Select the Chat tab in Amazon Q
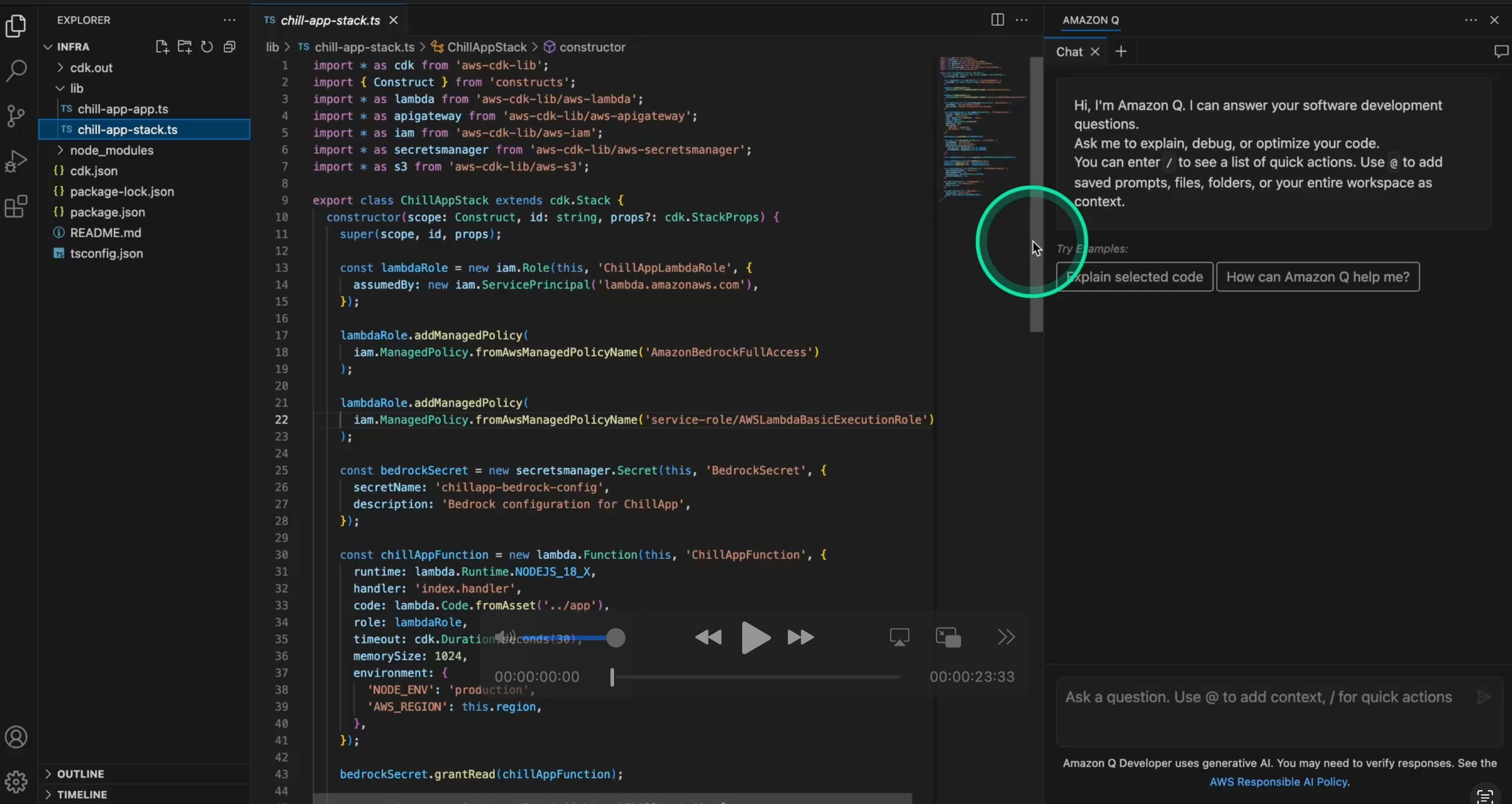1512x804 pixels. click(1069, 52)
